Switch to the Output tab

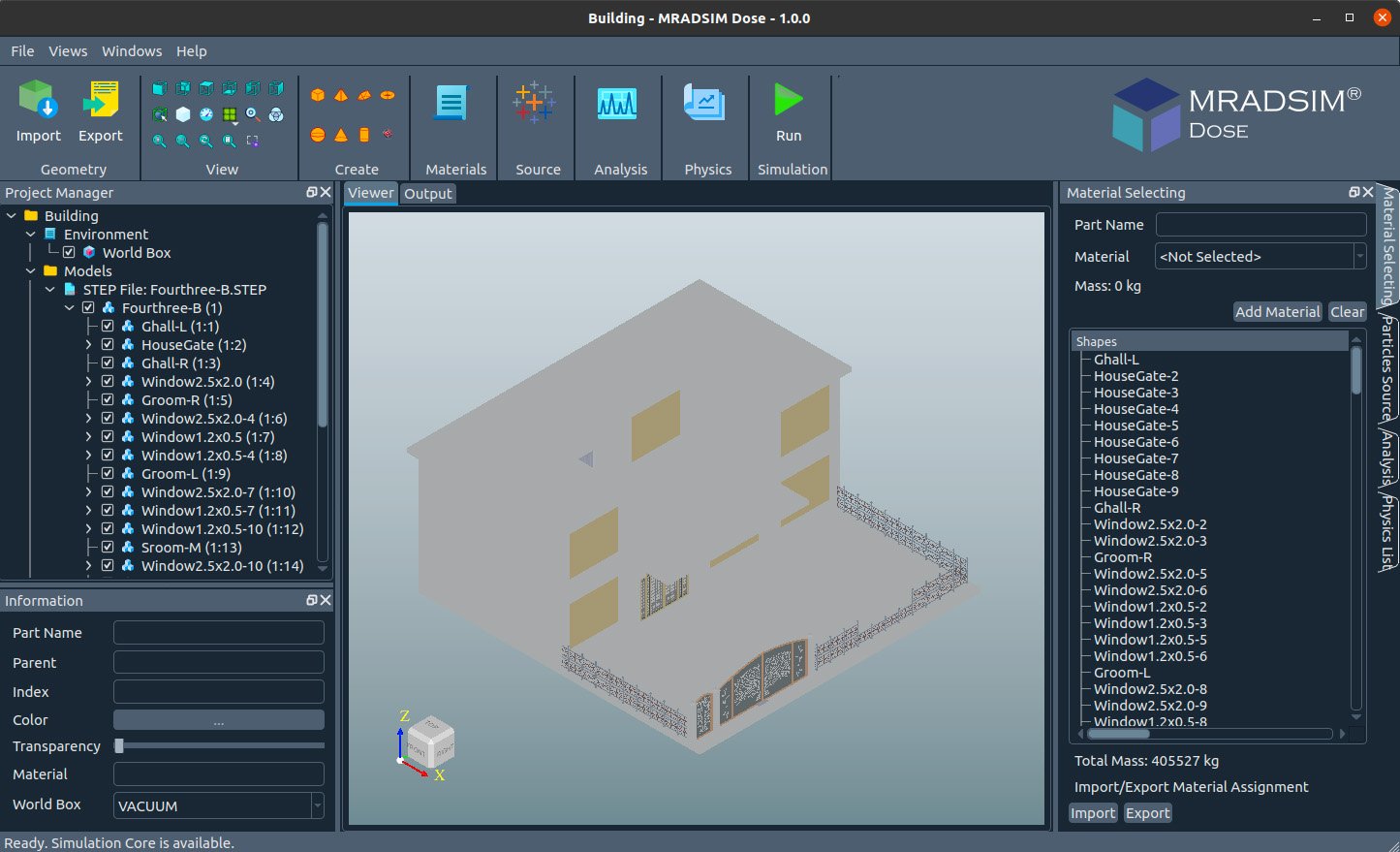click(x=428, y=194)
